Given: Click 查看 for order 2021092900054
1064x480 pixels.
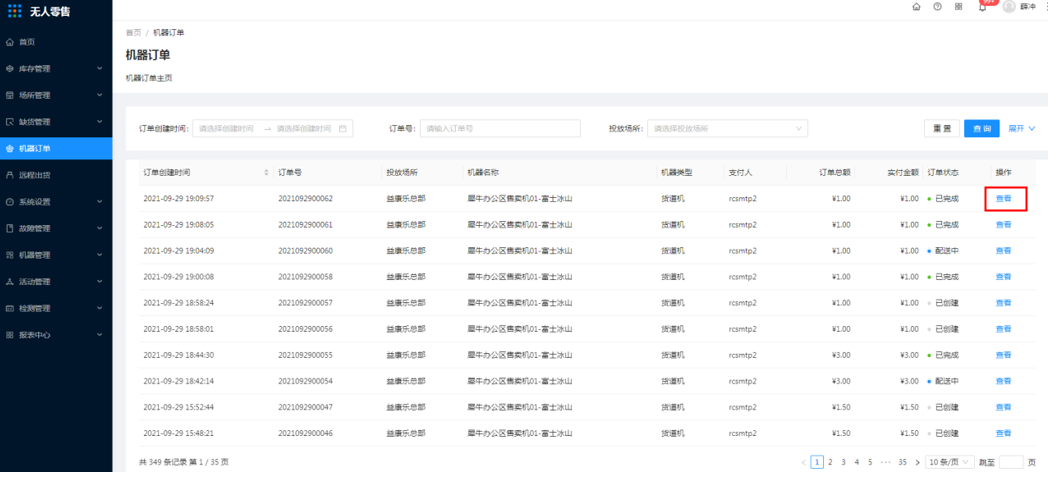Looking at the screenshot, I should pyautogui.click(x=1004, y=381).
